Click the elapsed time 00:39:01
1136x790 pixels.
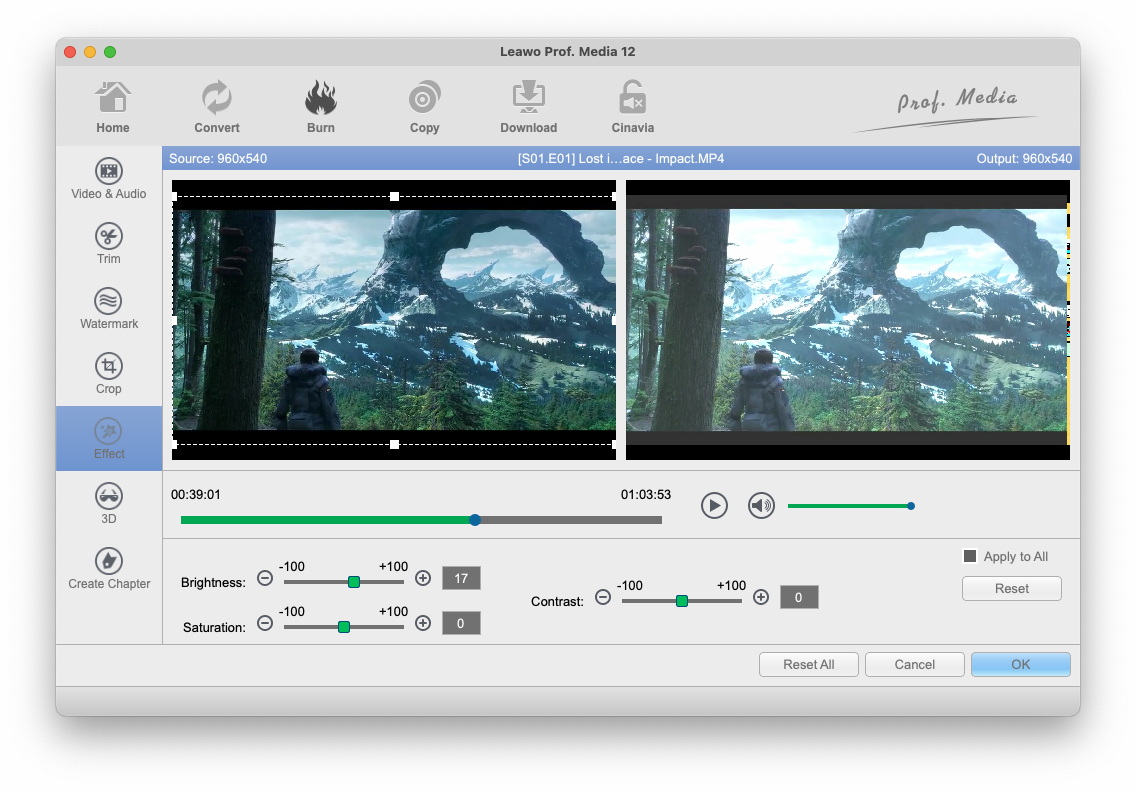click(x=196, y=494)
